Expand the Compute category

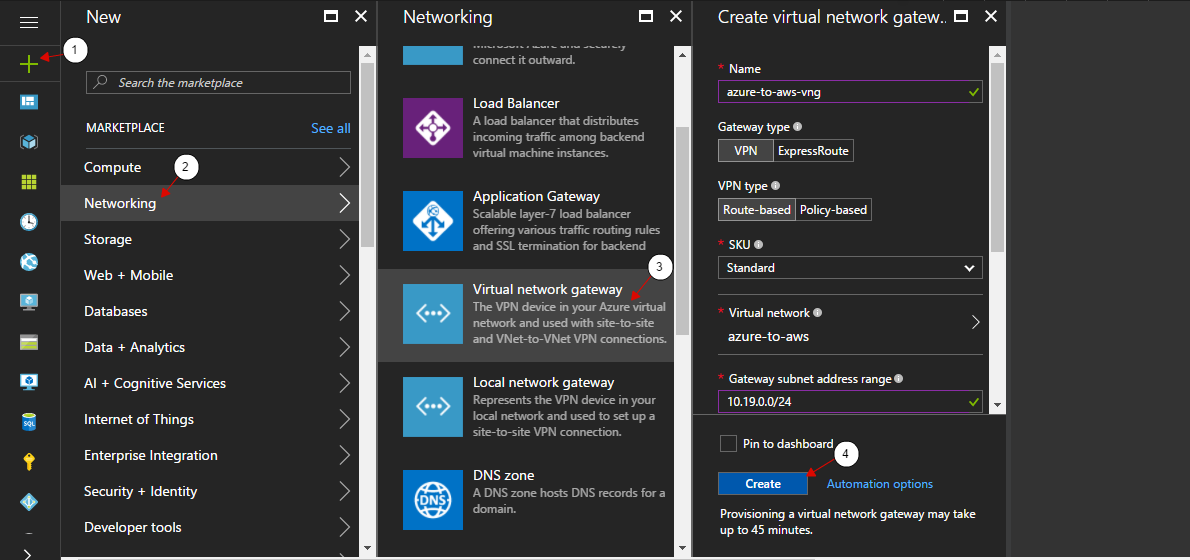209,167
